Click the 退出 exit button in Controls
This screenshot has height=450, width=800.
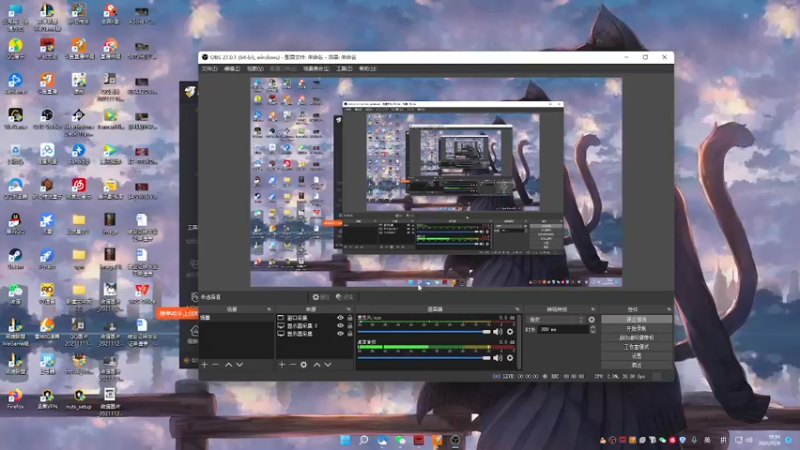pos(636,365)
